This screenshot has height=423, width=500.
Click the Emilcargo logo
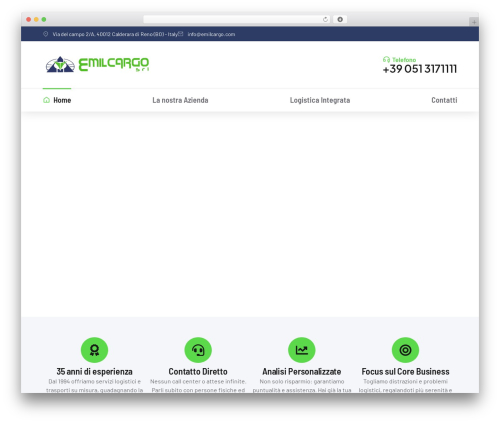click(x=97, y=64)
